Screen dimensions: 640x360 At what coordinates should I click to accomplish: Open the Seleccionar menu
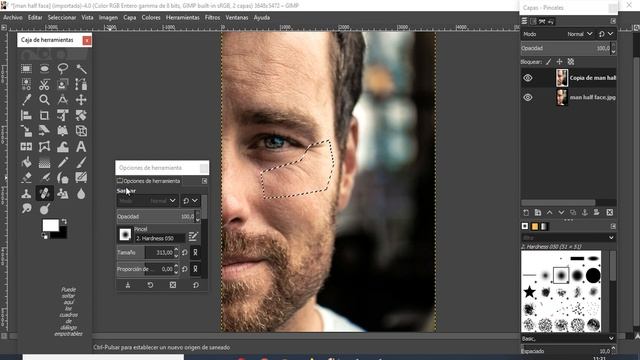pos(62,18)
